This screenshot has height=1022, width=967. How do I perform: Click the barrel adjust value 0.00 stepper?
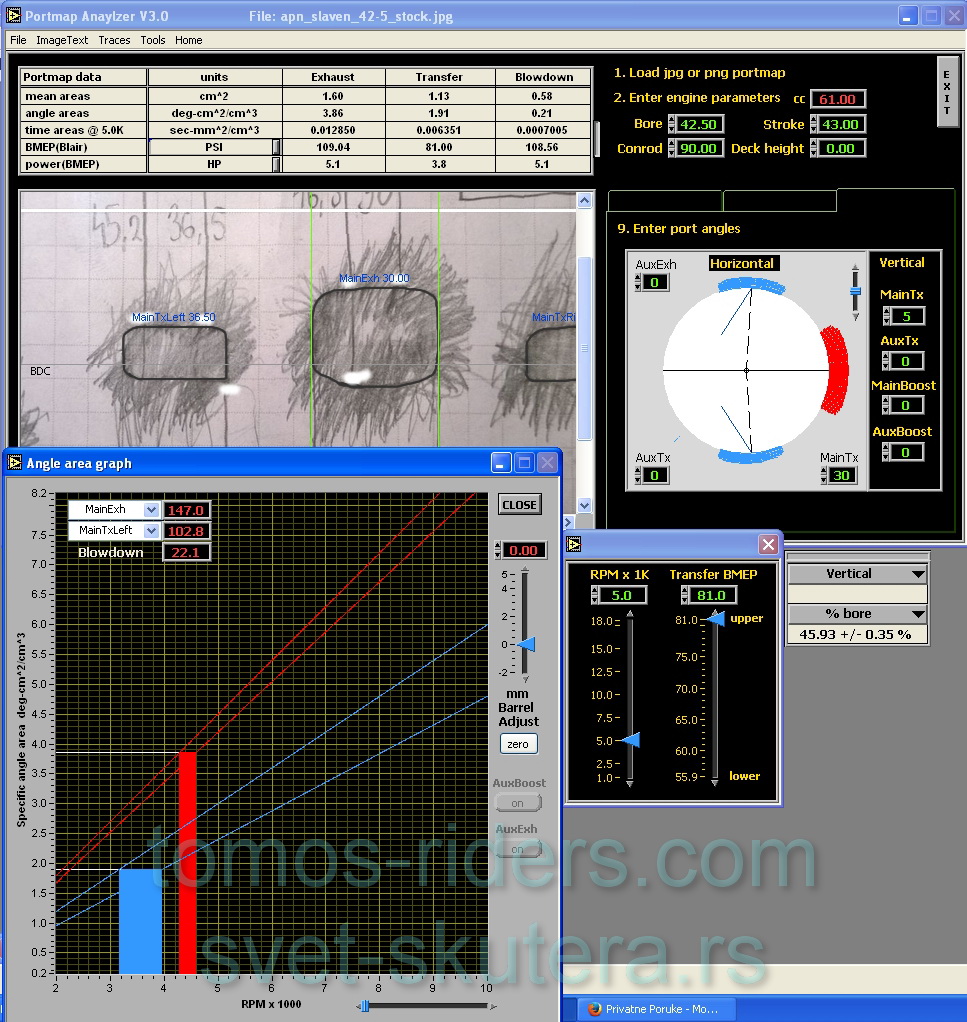tap(498, 551)
